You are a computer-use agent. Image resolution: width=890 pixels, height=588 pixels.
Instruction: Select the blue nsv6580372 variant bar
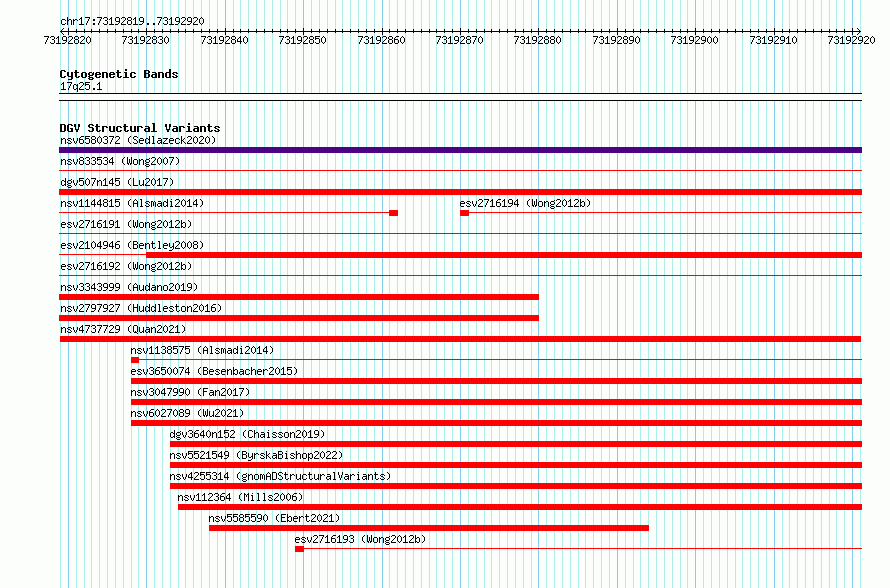tap(460, 150)
